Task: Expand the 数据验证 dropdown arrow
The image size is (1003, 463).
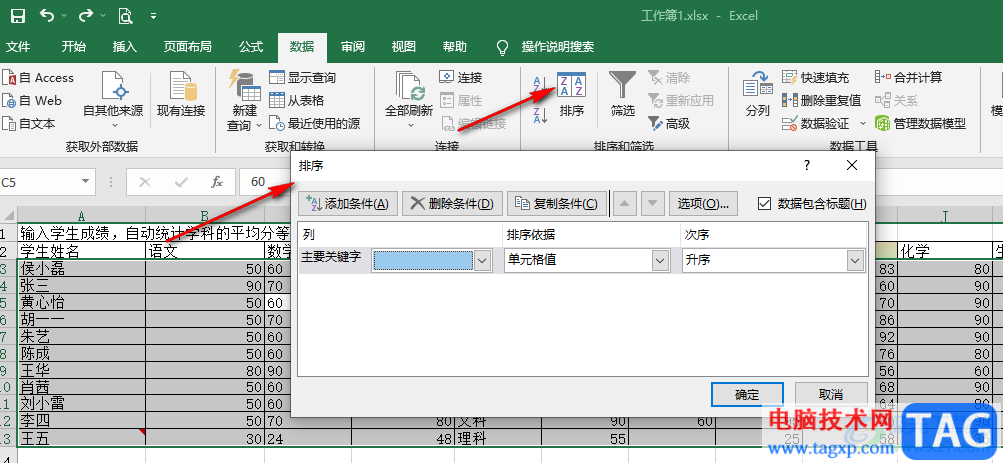Action: point(862,123)
